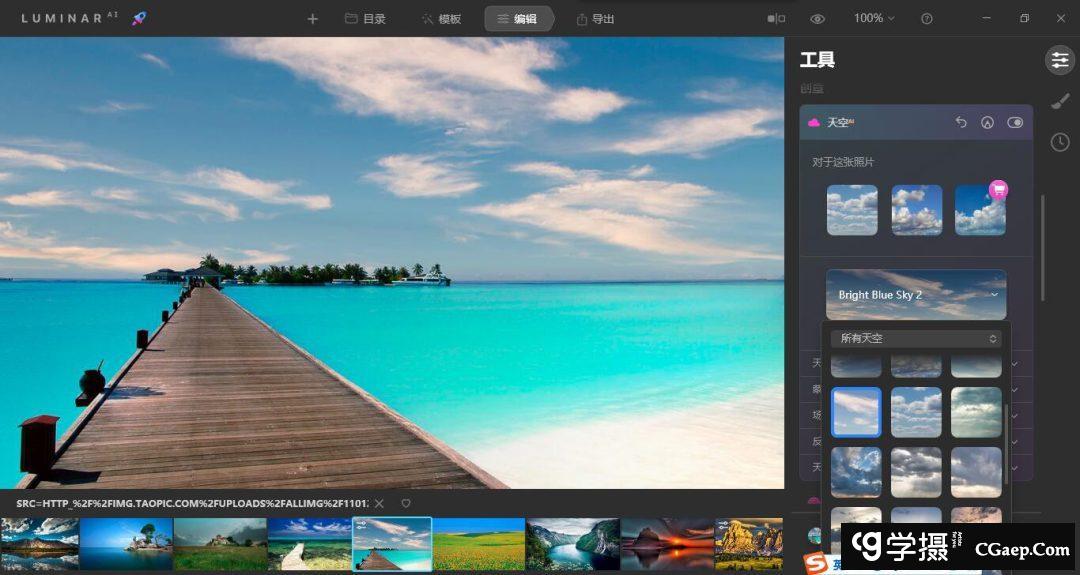Open the before/after compare view icon
Image resolution: width=1080 pixels, height=575 pixels.
776,19
